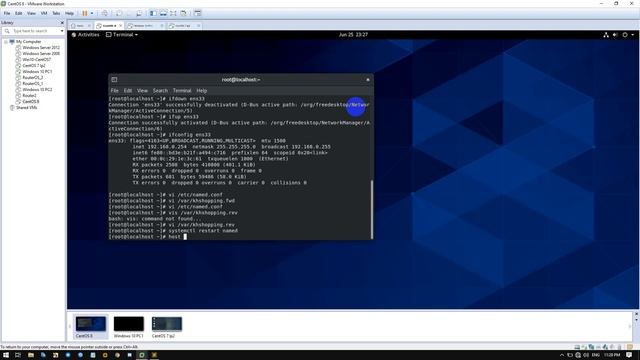Open VMware Help menu

click(69, 13)
